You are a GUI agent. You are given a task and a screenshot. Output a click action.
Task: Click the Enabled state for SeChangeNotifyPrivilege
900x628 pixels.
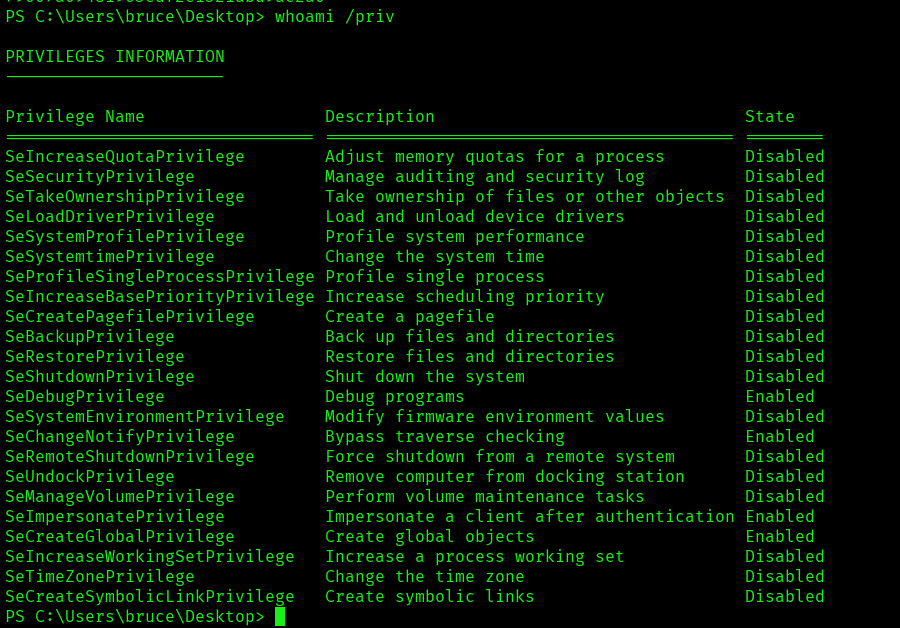coord(780,437)
